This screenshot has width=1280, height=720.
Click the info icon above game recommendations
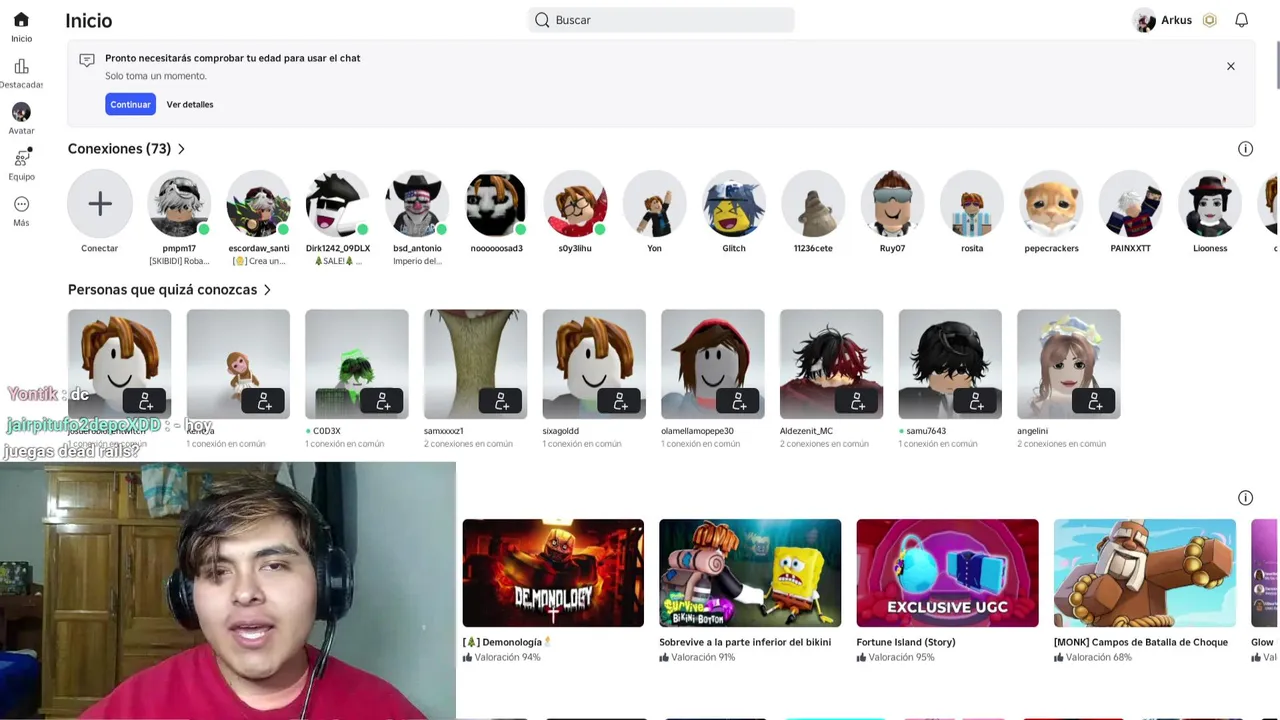pyautogui.click(x=1245, y=498)
